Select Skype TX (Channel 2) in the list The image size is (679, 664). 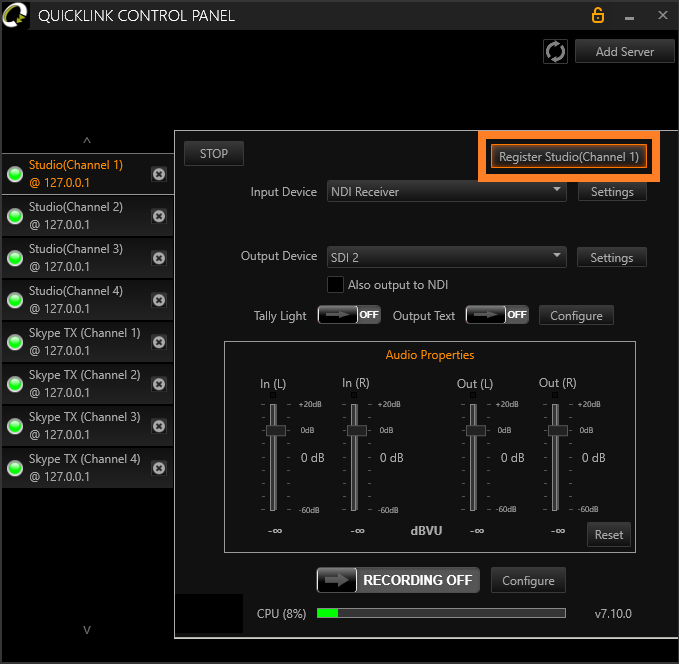coord(87,384)
